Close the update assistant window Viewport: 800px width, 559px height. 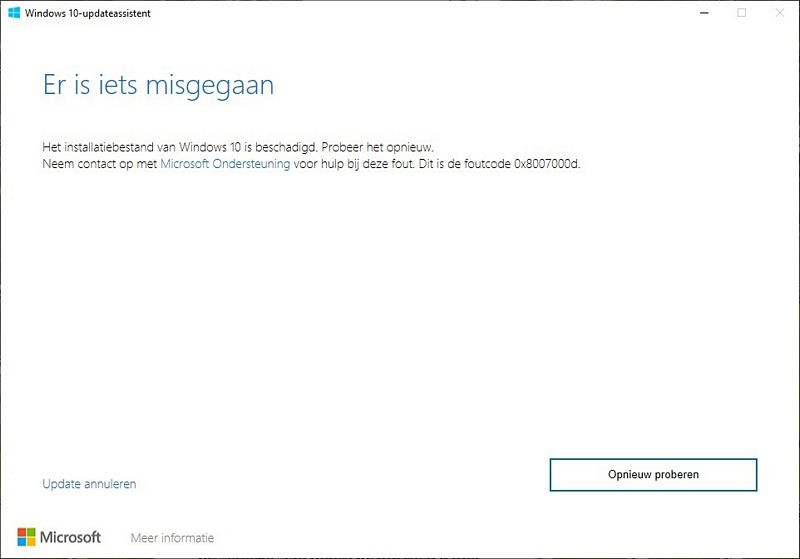[780, 13]
